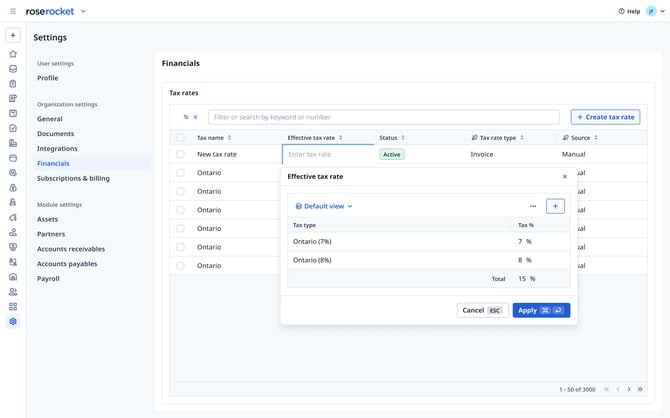Open the favorites star icon in sidebar
The height and width of the screenshot is (418, 670).
click(x=13, y=54)
